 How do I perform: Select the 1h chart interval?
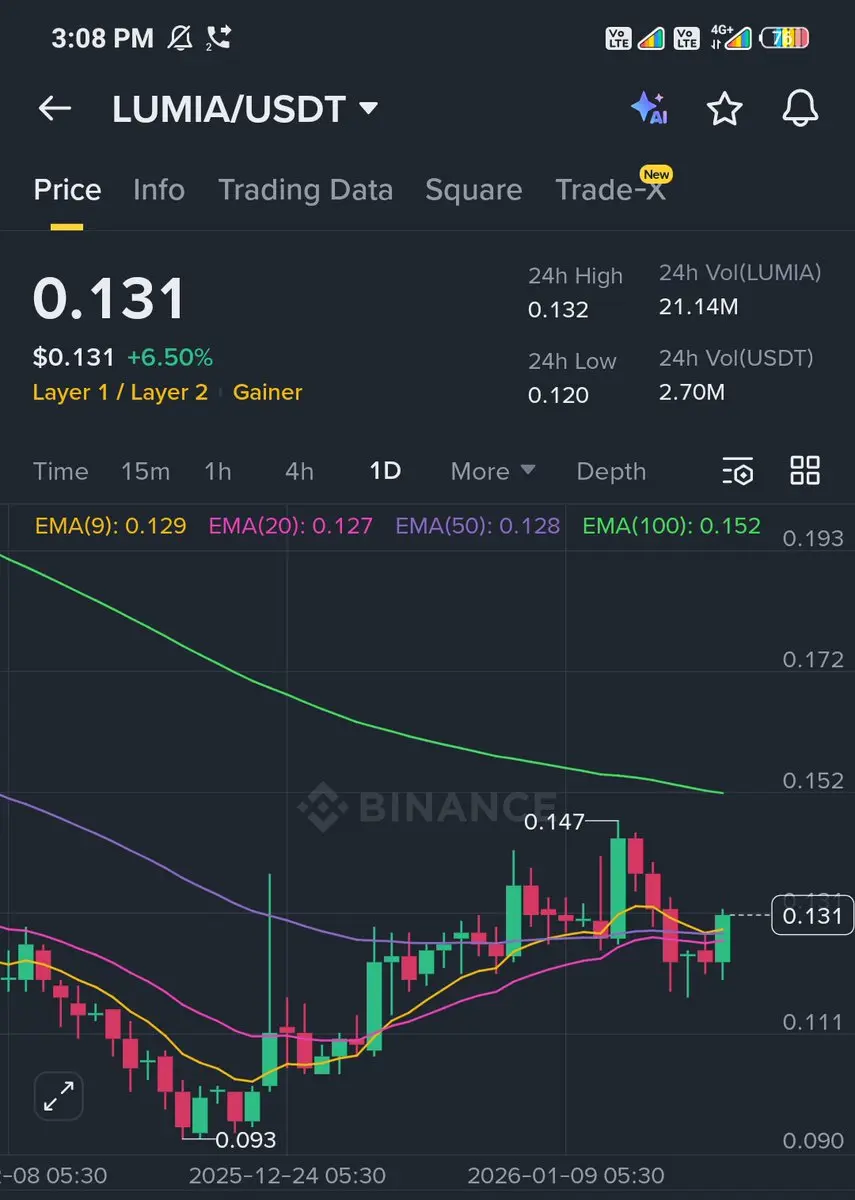[218, 471]
